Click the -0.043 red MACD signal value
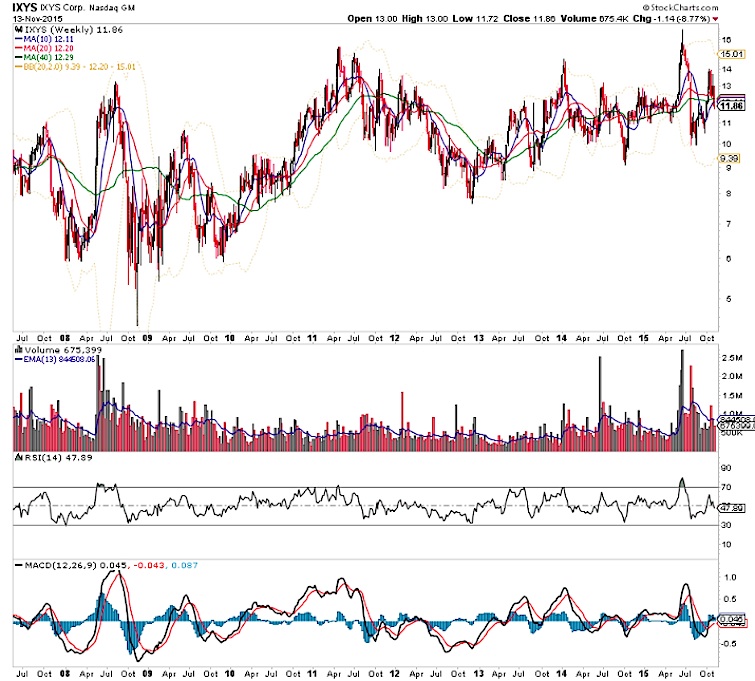 point(149,565)
